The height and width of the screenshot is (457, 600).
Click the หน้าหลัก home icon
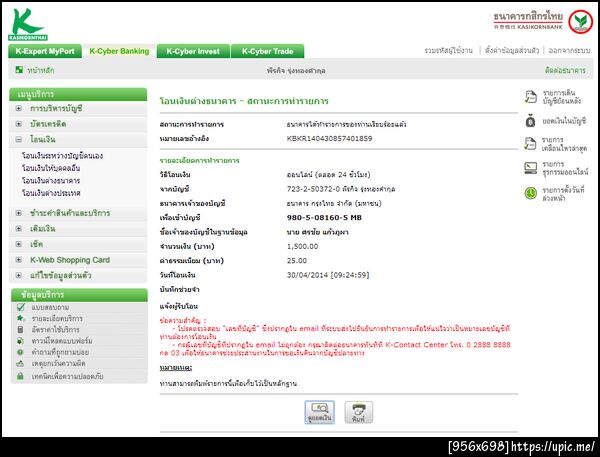click(19, 70)
